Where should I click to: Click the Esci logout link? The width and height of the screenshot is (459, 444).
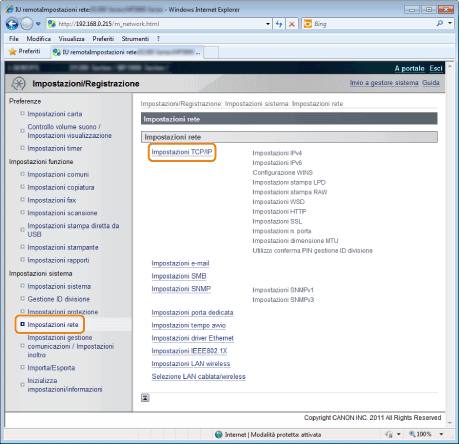coord(436,68)
